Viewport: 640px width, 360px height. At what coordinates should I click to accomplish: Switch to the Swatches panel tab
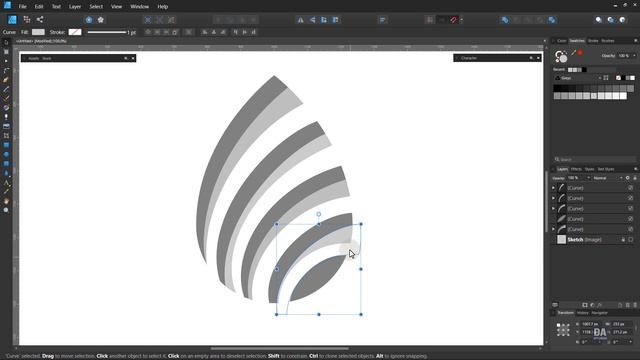pyautogui.click(x=577, y=41)
